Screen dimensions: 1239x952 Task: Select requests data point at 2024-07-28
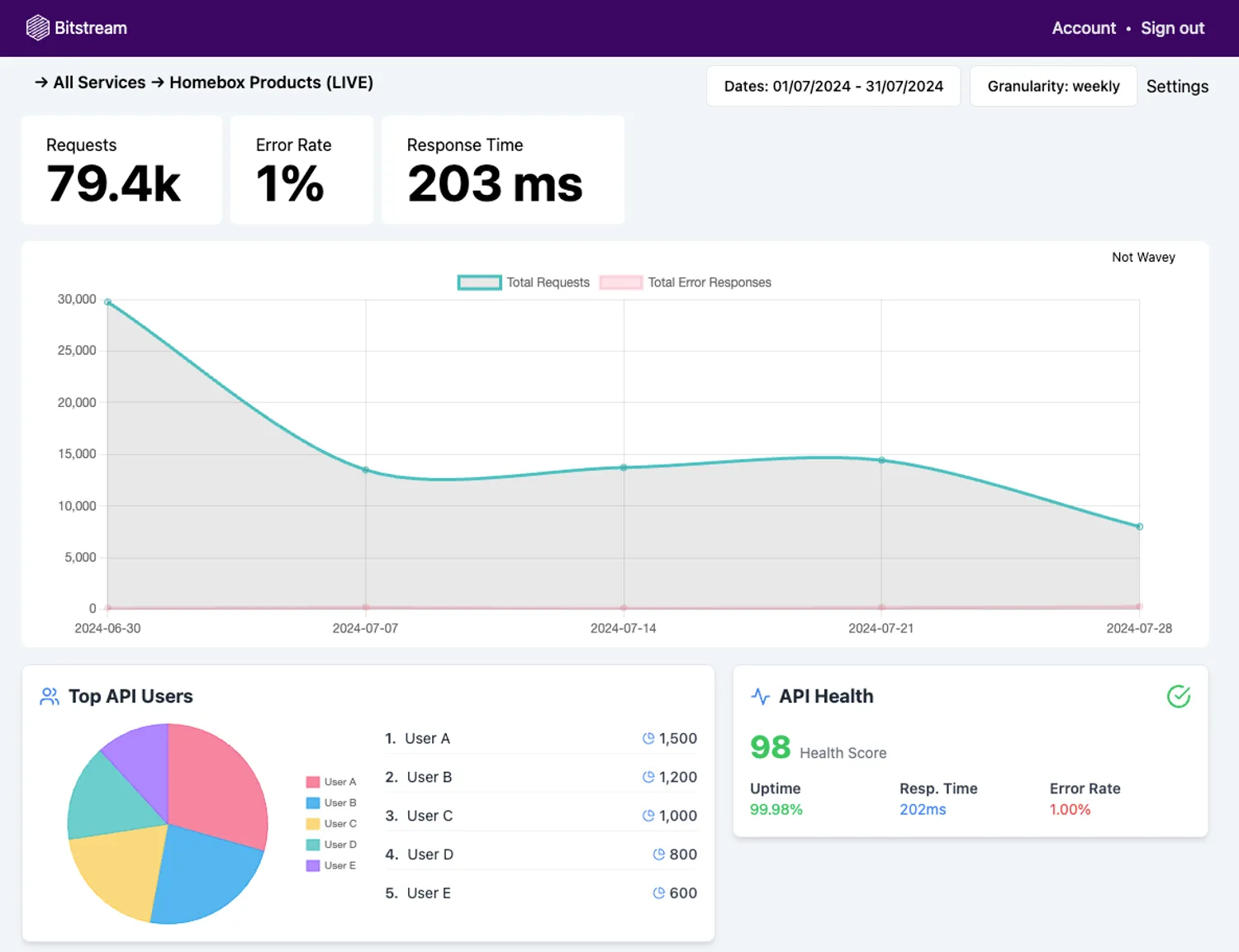[1139, 527]
